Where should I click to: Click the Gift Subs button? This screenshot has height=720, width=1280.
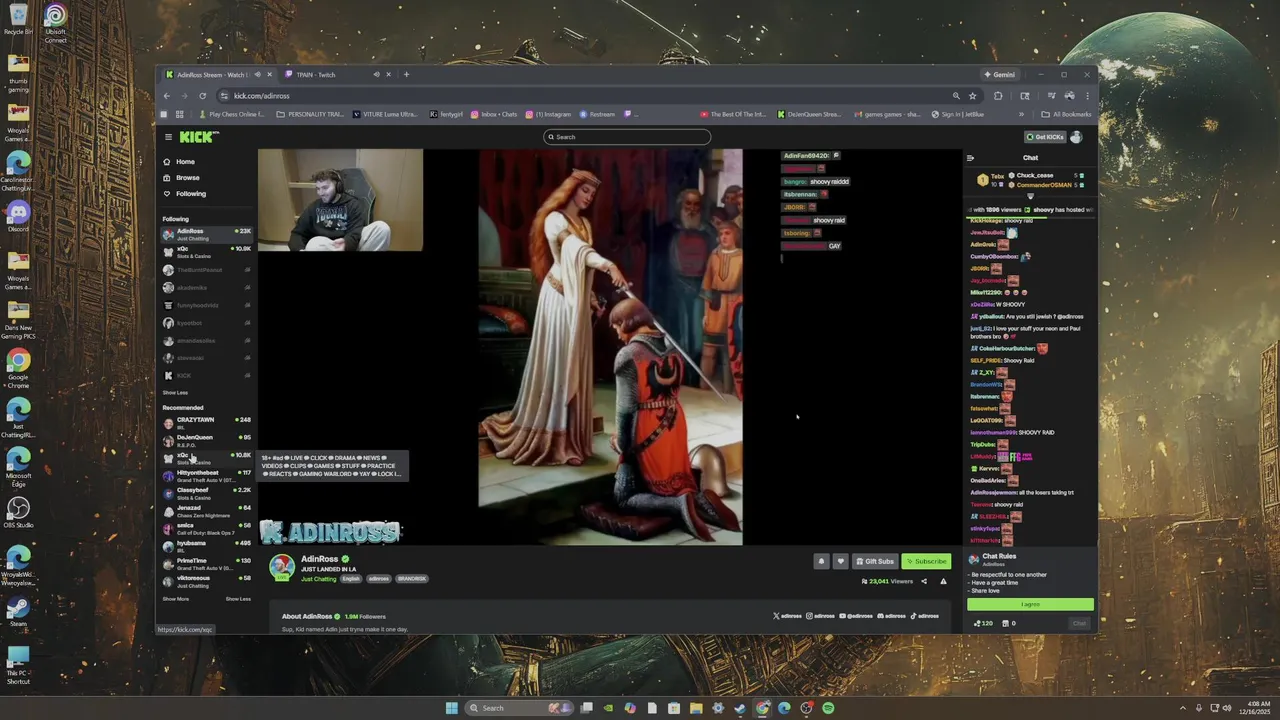click(x=875, y=561)
